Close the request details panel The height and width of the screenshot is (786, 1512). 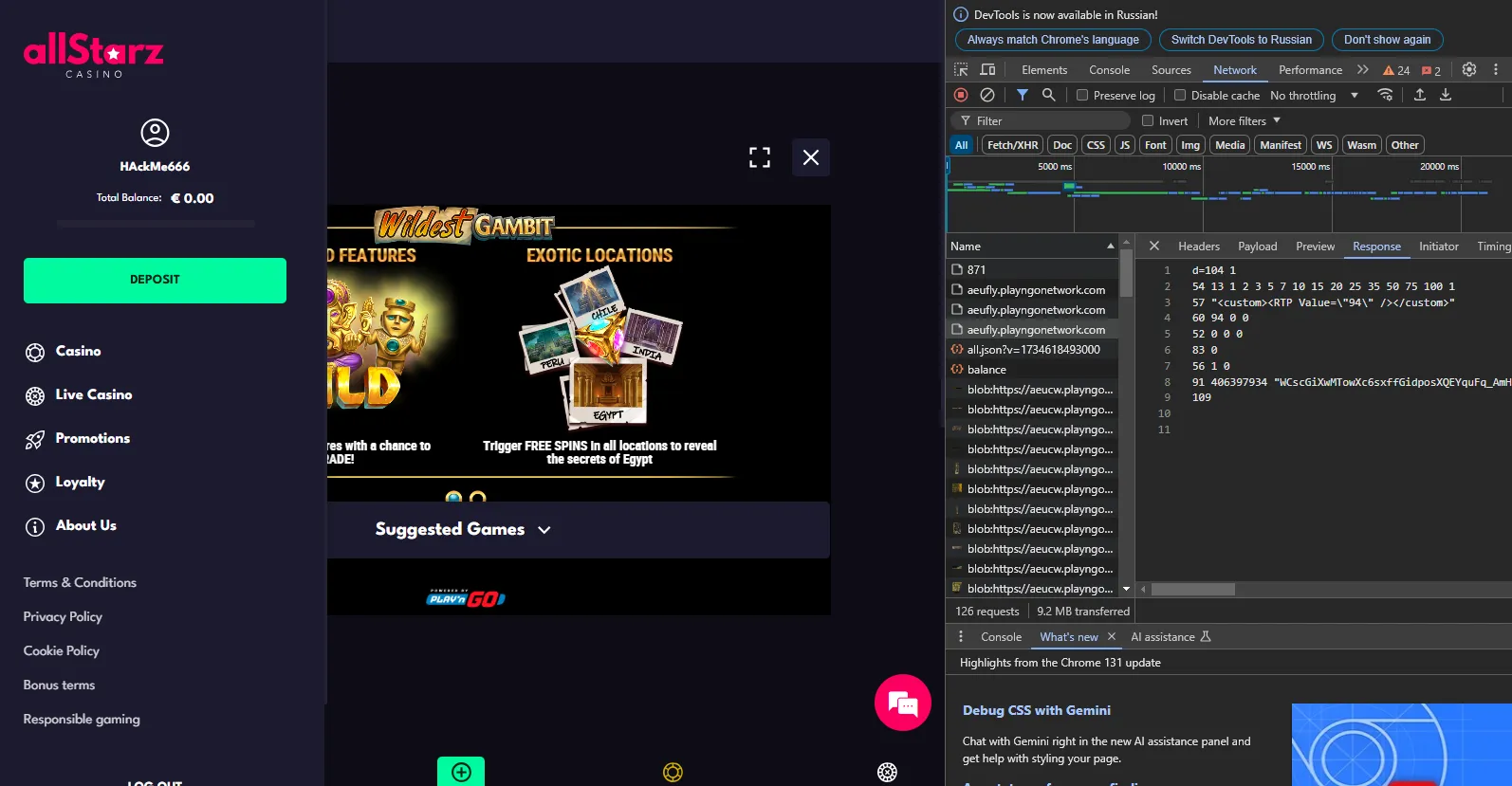click(x=1154, y=246)
